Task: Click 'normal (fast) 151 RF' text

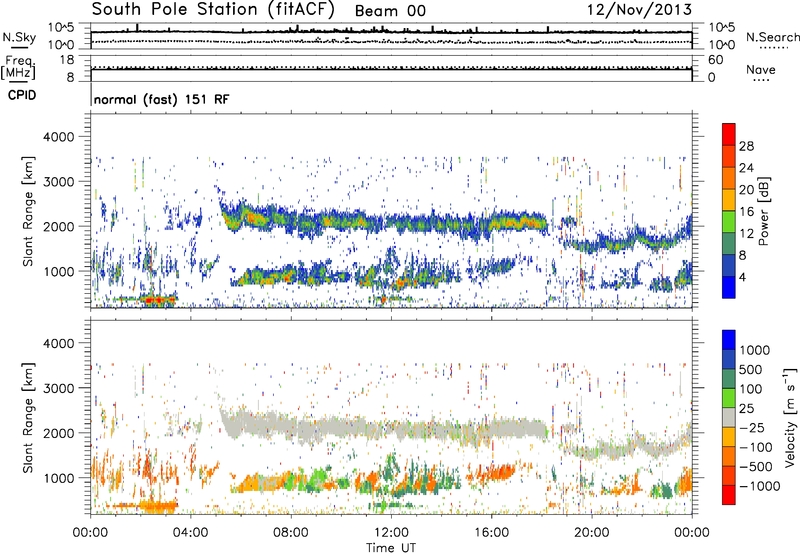Action: click(161, 99)
